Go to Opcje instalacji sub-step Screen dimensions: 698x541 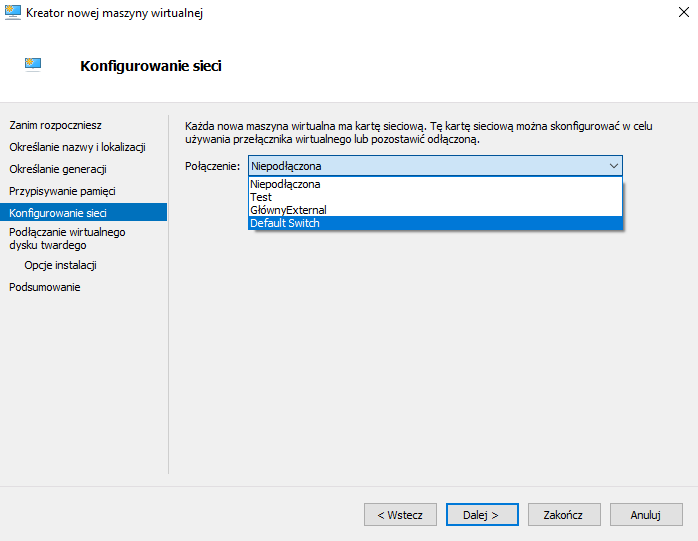pyautogui.click(x=61, y=265)
